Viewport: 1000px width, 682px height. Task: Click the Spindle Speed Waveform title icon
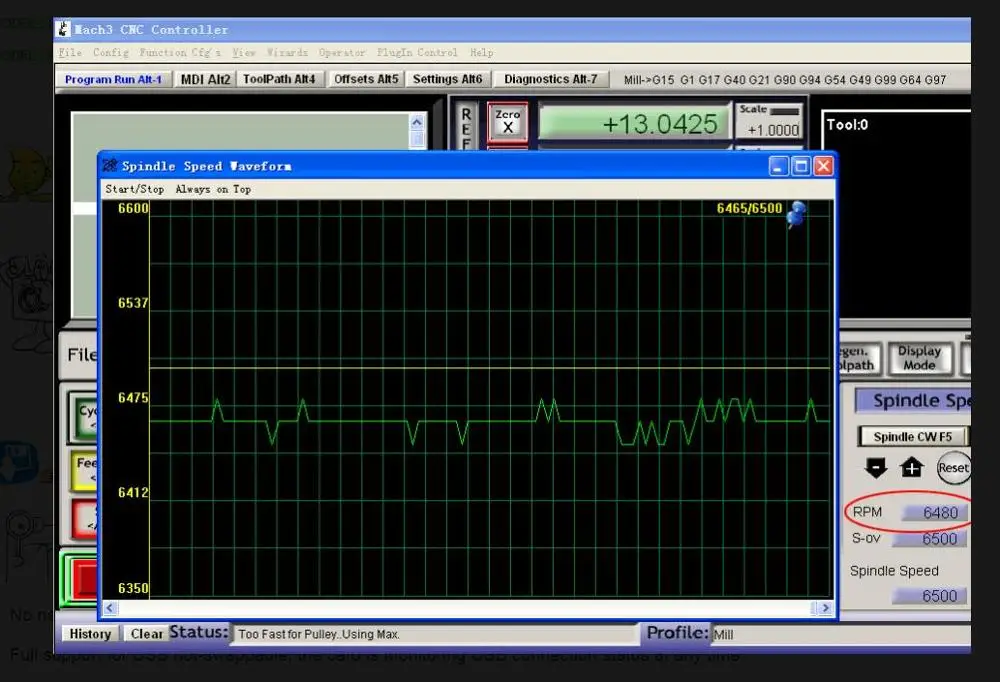click(110, 166)
